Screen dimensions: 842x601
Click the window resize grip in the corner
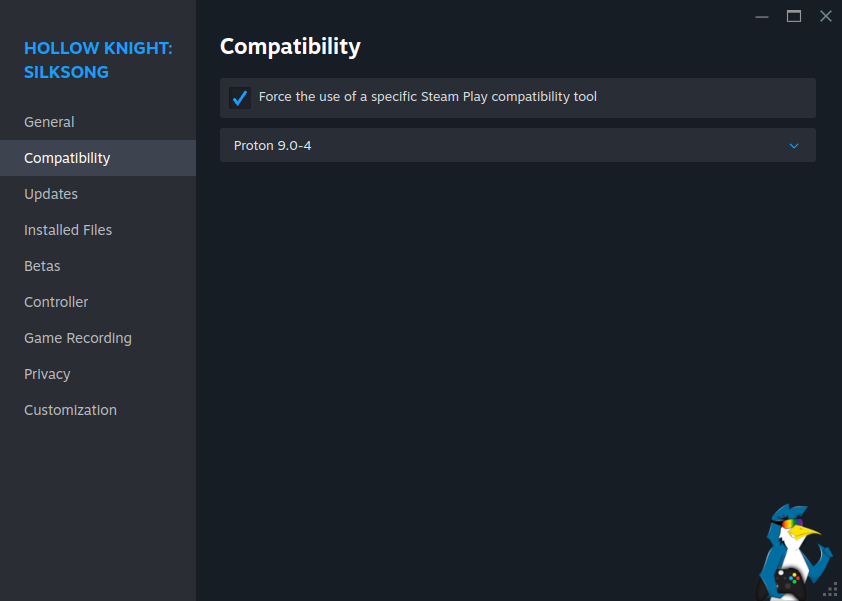point(830,589)
